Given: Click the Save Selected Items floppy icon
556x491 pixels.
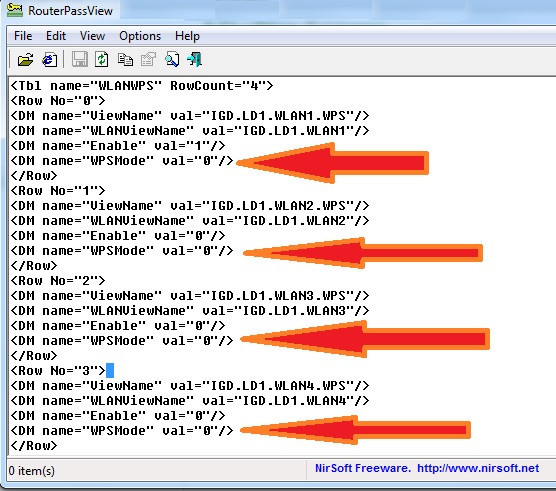Looking at the screenshot, I should [x=79, y=59].
